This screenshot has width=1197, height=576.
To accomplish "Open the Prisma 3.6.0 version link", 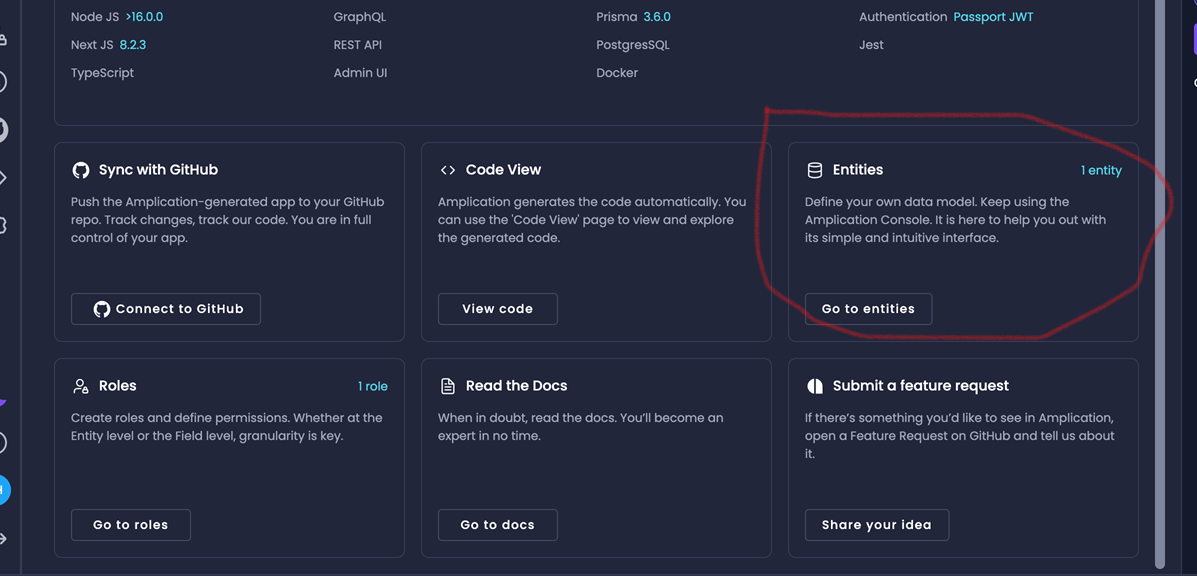I will coord(655,16).
